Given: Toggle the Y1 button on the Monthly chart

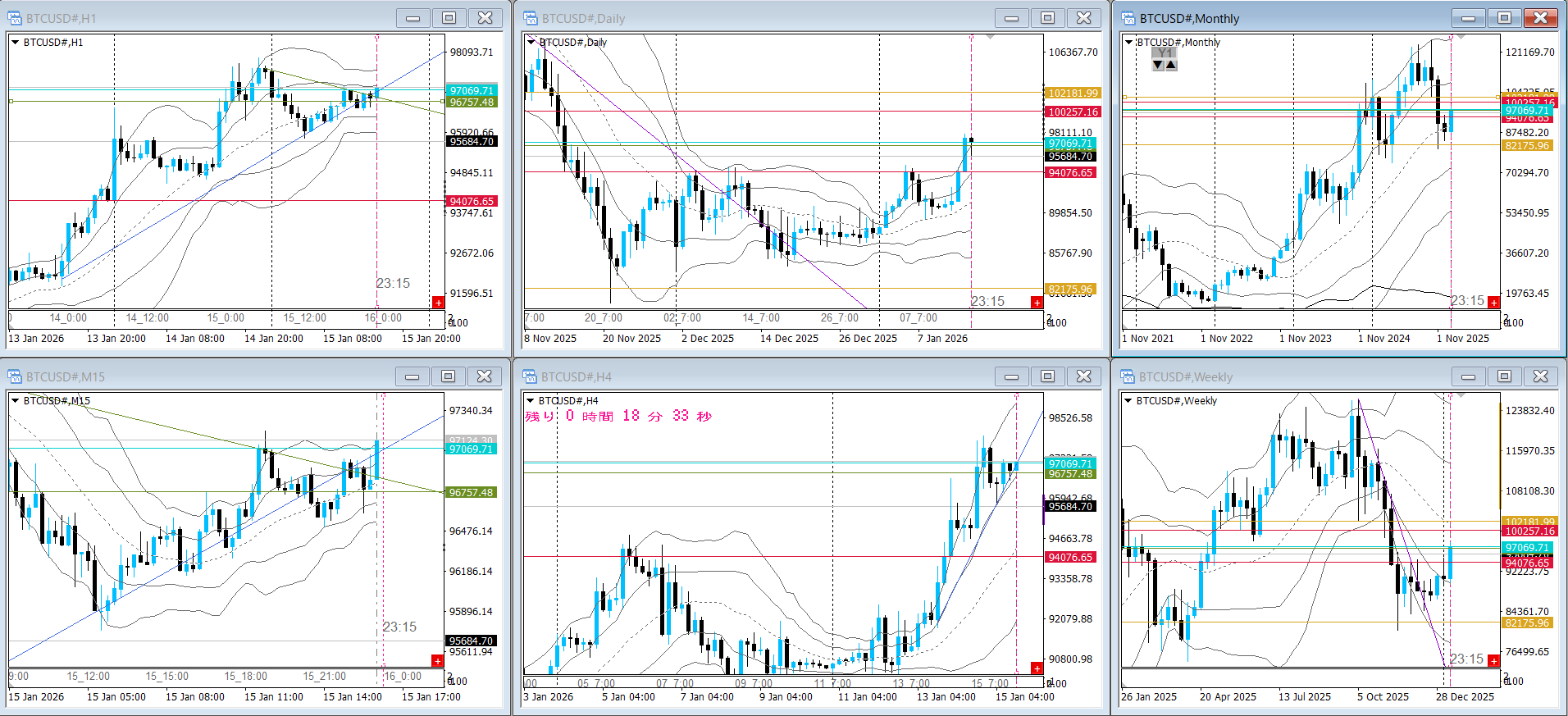Looking at the screenshot, I should pyautogui.click(x=1165, y=53).
